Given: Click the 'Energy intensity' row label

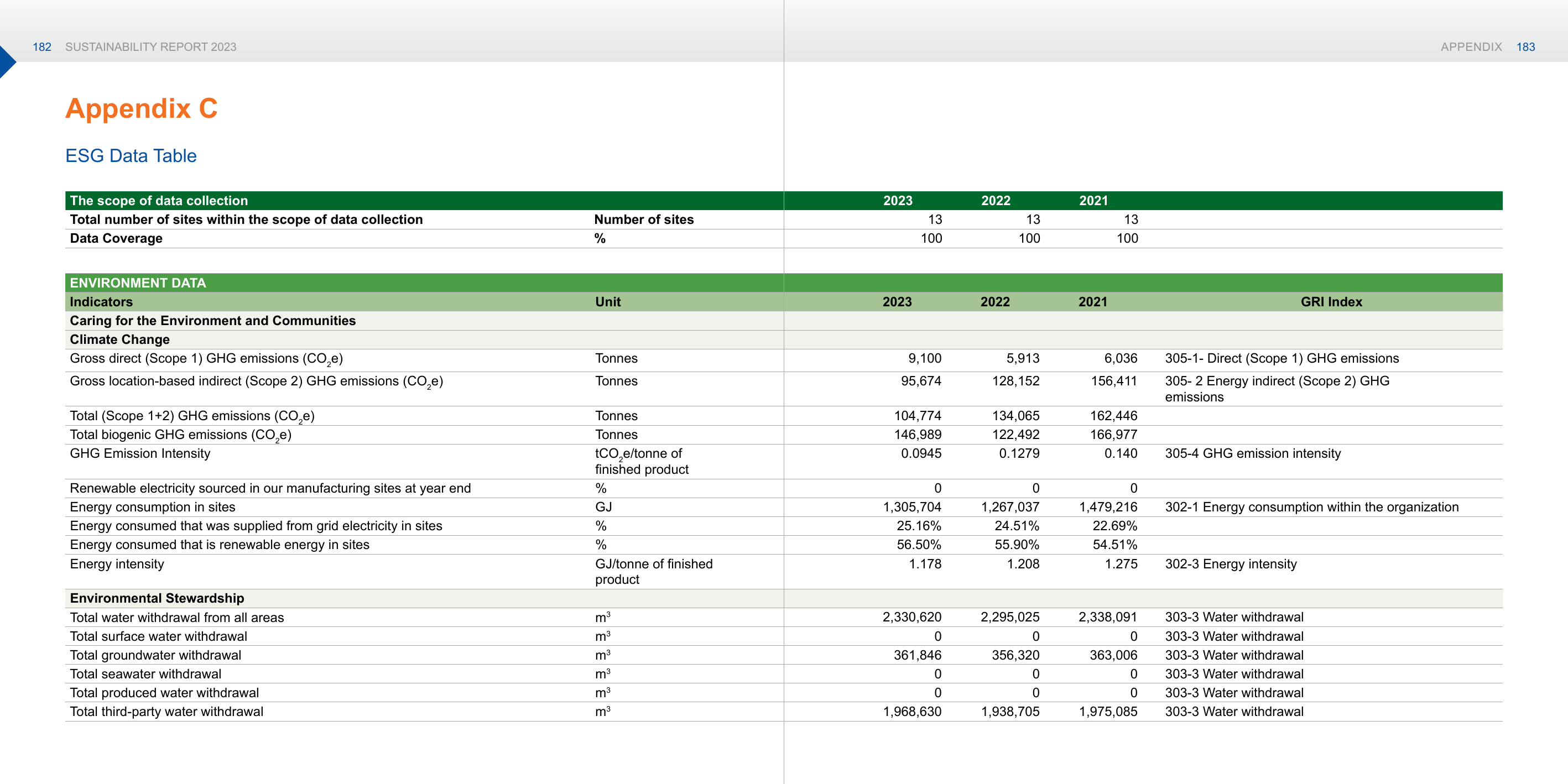Looking at the screenshot, I should [117, 565].
